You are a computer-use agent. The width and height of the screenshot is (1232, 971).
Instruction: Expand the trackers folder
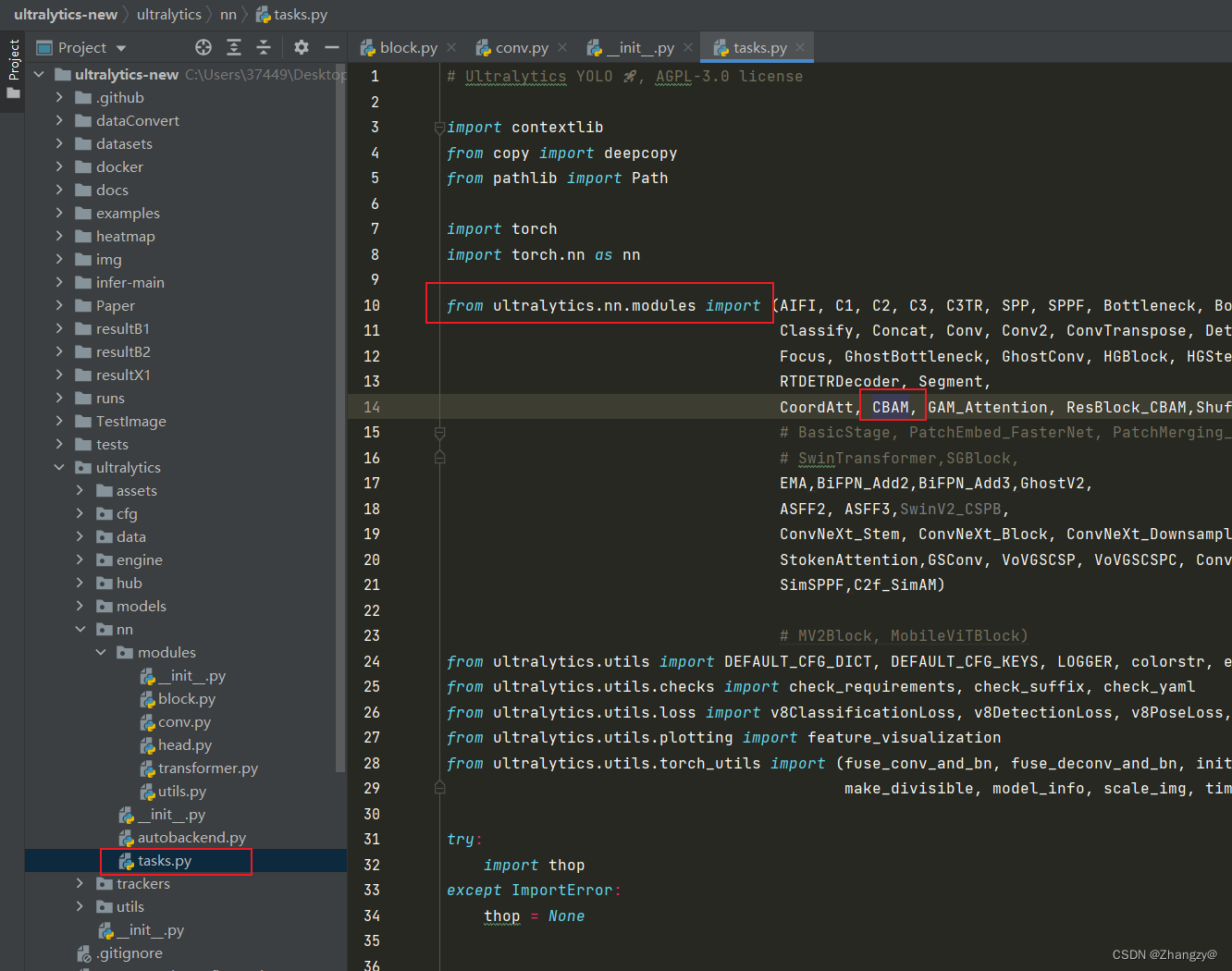tap(80, 883)
